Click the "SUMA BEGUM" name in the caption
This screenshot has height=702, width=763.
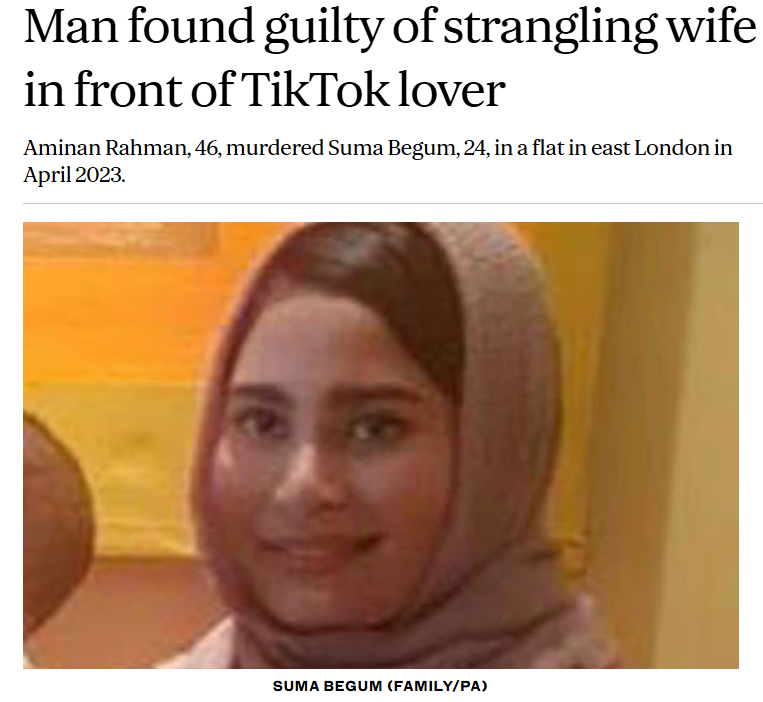point(327,686)
